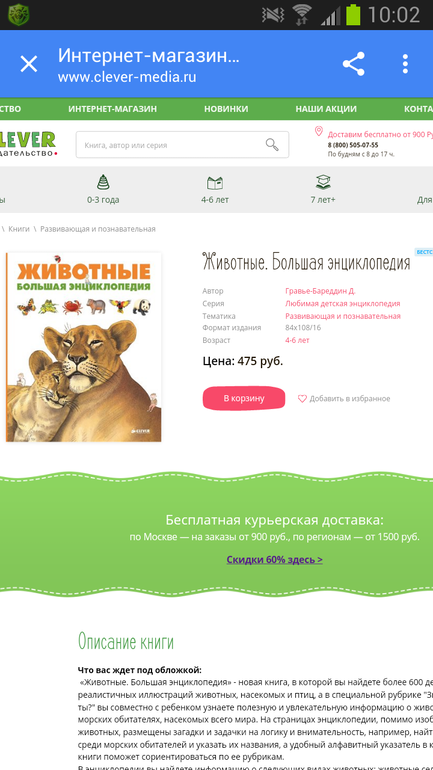This screenshot has height=770, width=433.
Task: Toggle heart icon Добавить в избранное
Action: (302, 399)
